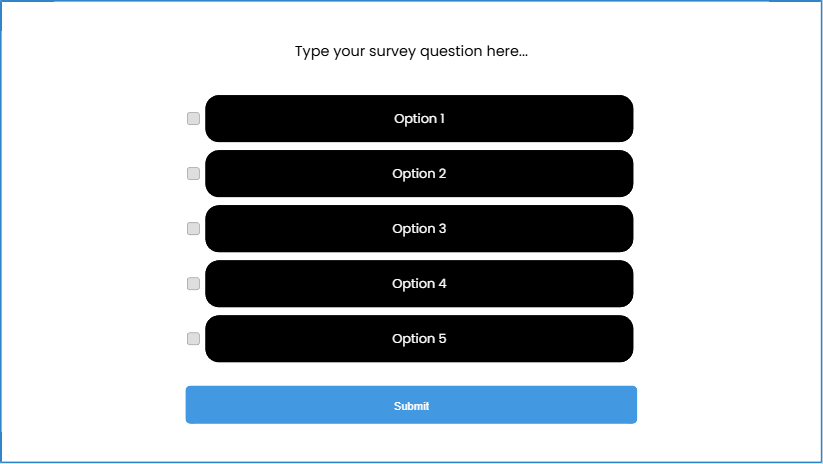Edit the 'Type your survey question here' heading

pos(411,51)
